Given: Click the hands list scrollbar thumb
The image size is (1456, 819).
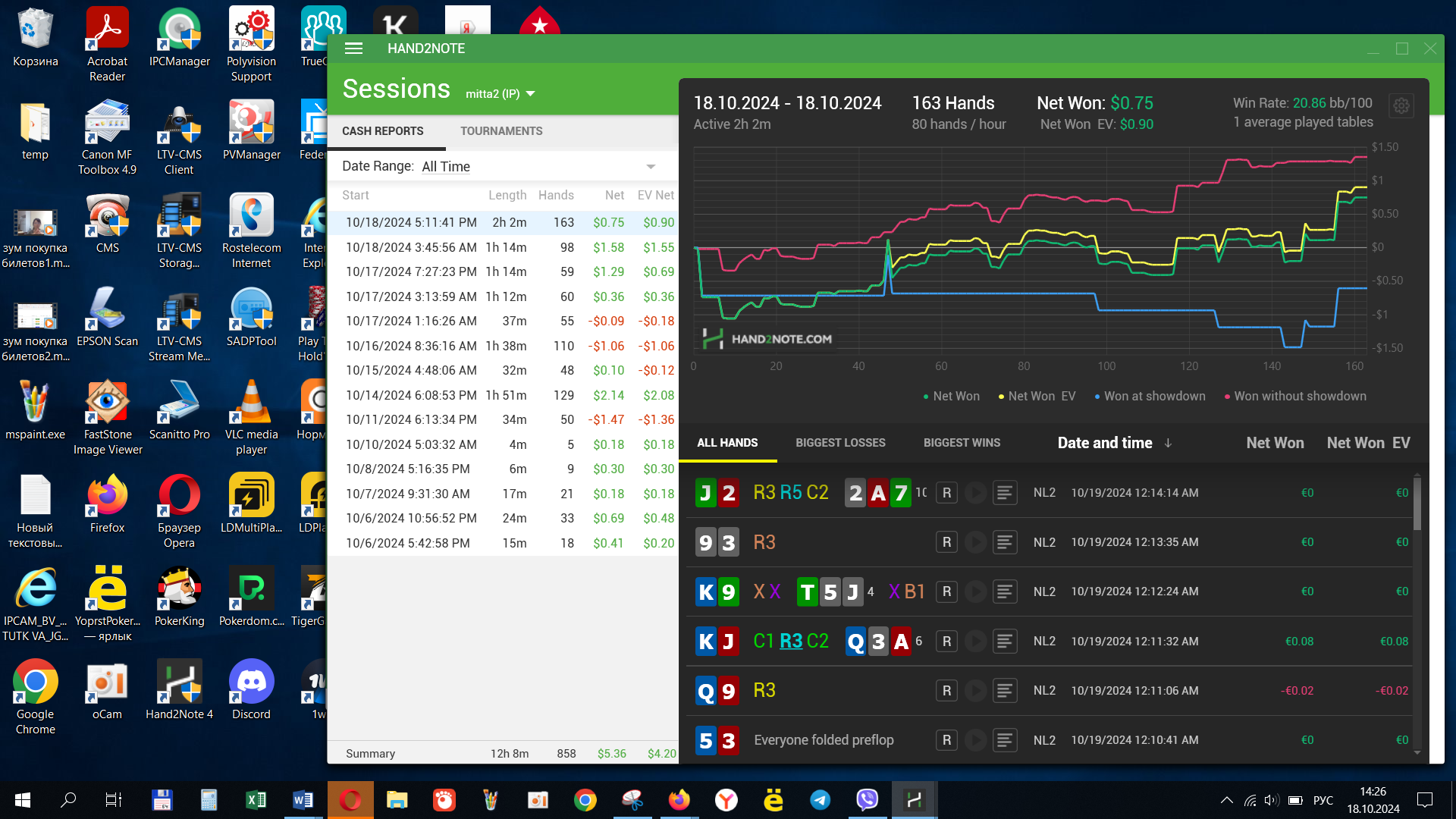Looking at the screenshot, I should (x=1417, y=504).
